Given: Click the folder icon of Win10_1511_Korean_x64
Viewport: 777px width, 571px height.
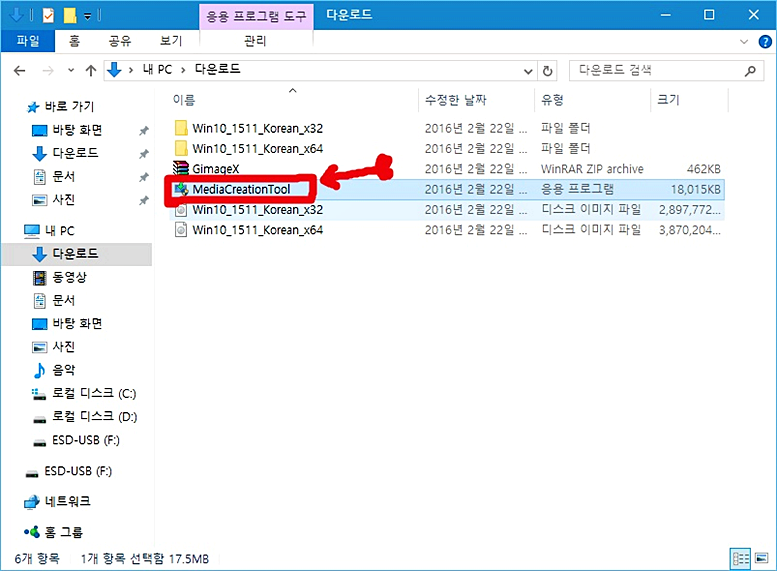Looking at the screenshot, I should tap(181, 148).
